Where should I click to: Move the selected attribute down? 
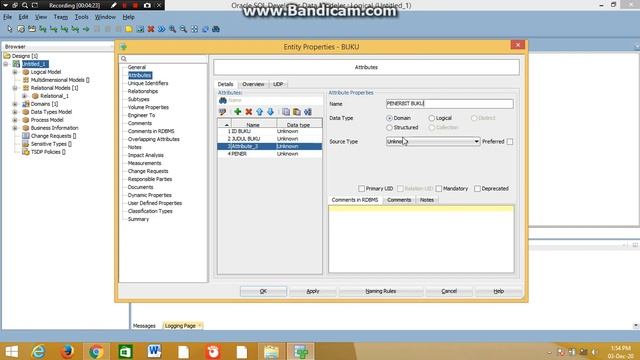[x=270, y=111]
